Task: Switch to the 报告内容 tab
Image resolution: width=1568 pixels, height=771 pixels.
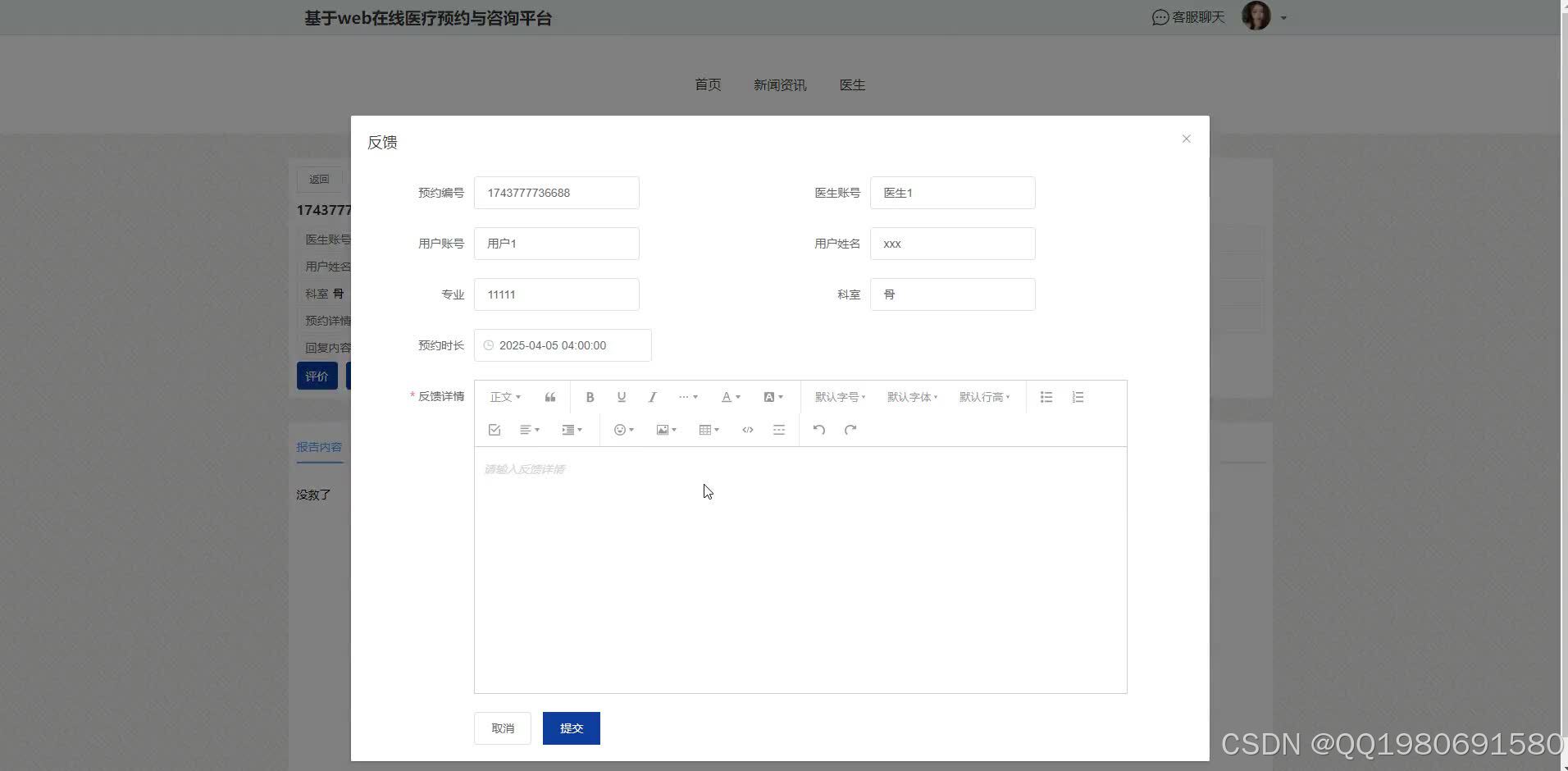Action: pos(319,446)
